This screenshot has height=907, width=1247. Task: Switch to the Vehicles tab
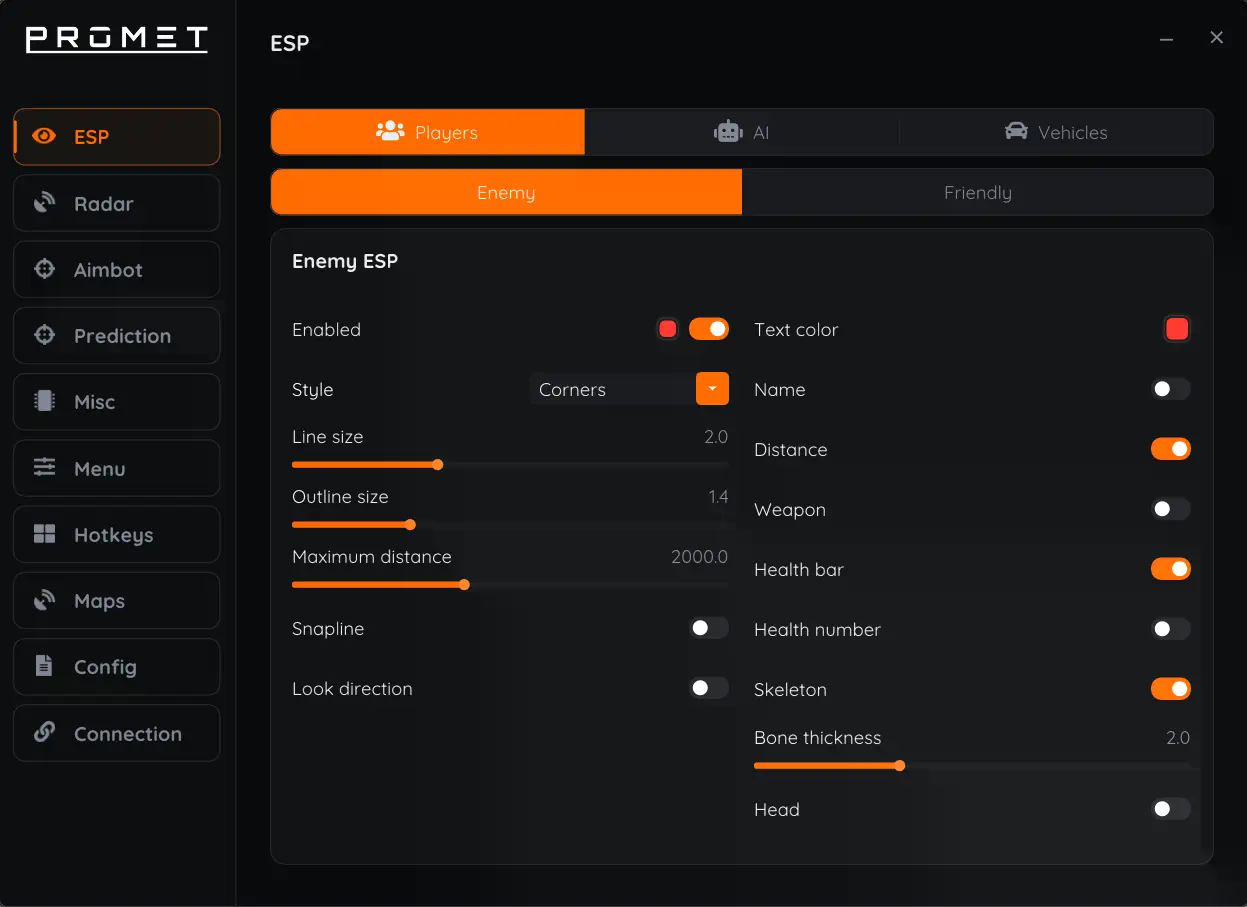point(1056,132)
